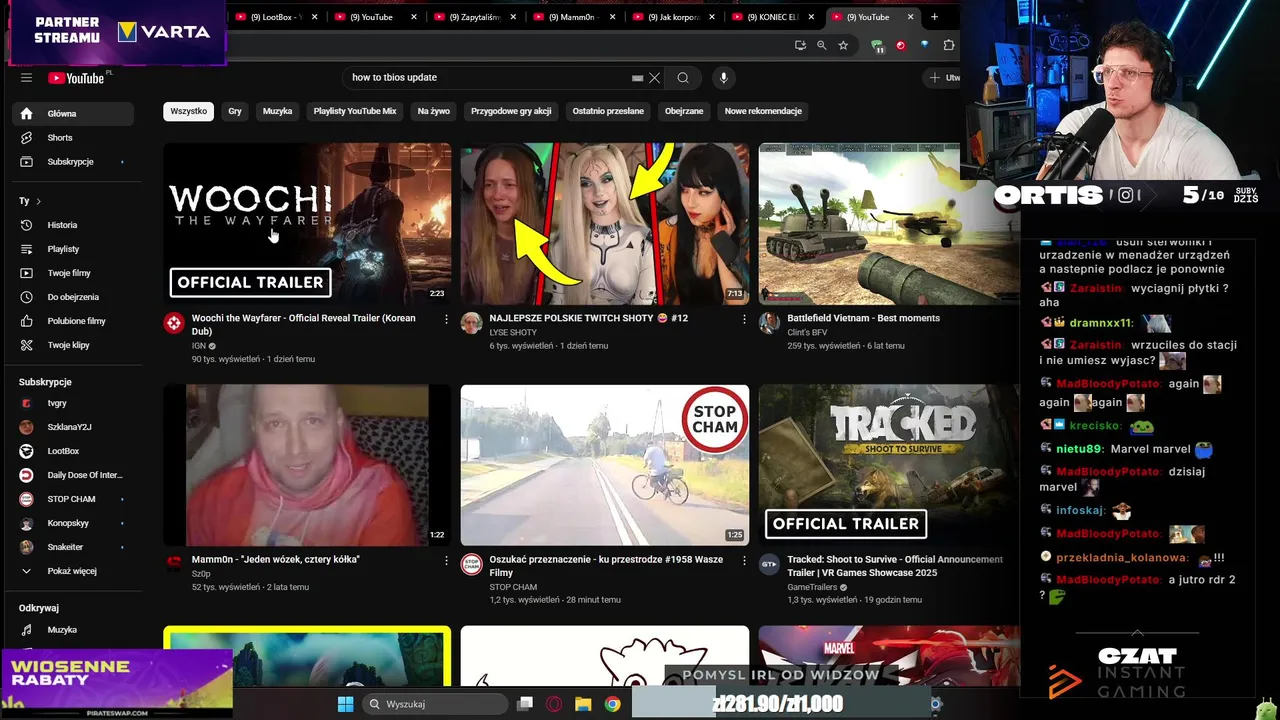Viewport: 1280px width, 720px height.
Task: Open Do obejrzenia watch later list
Action: point(73,297)
